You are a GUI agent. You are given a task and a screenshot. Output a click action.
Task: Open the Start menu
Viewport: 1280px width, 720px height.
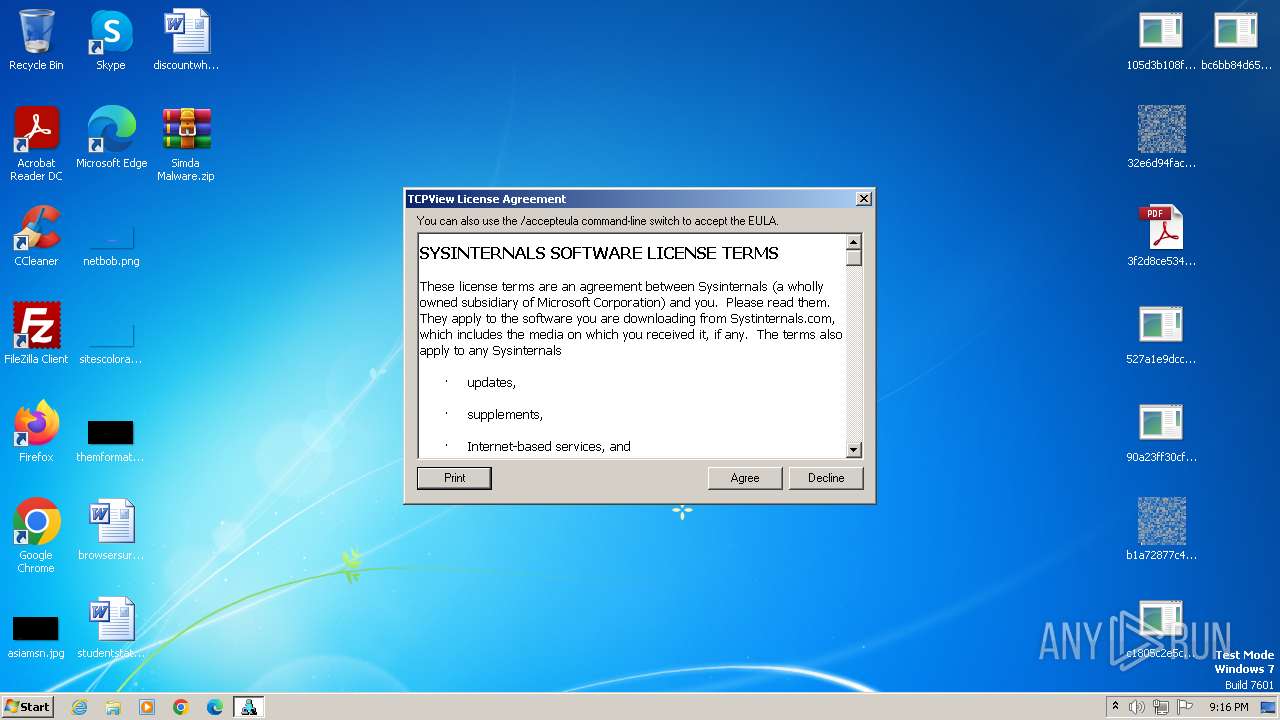[27, 706]
